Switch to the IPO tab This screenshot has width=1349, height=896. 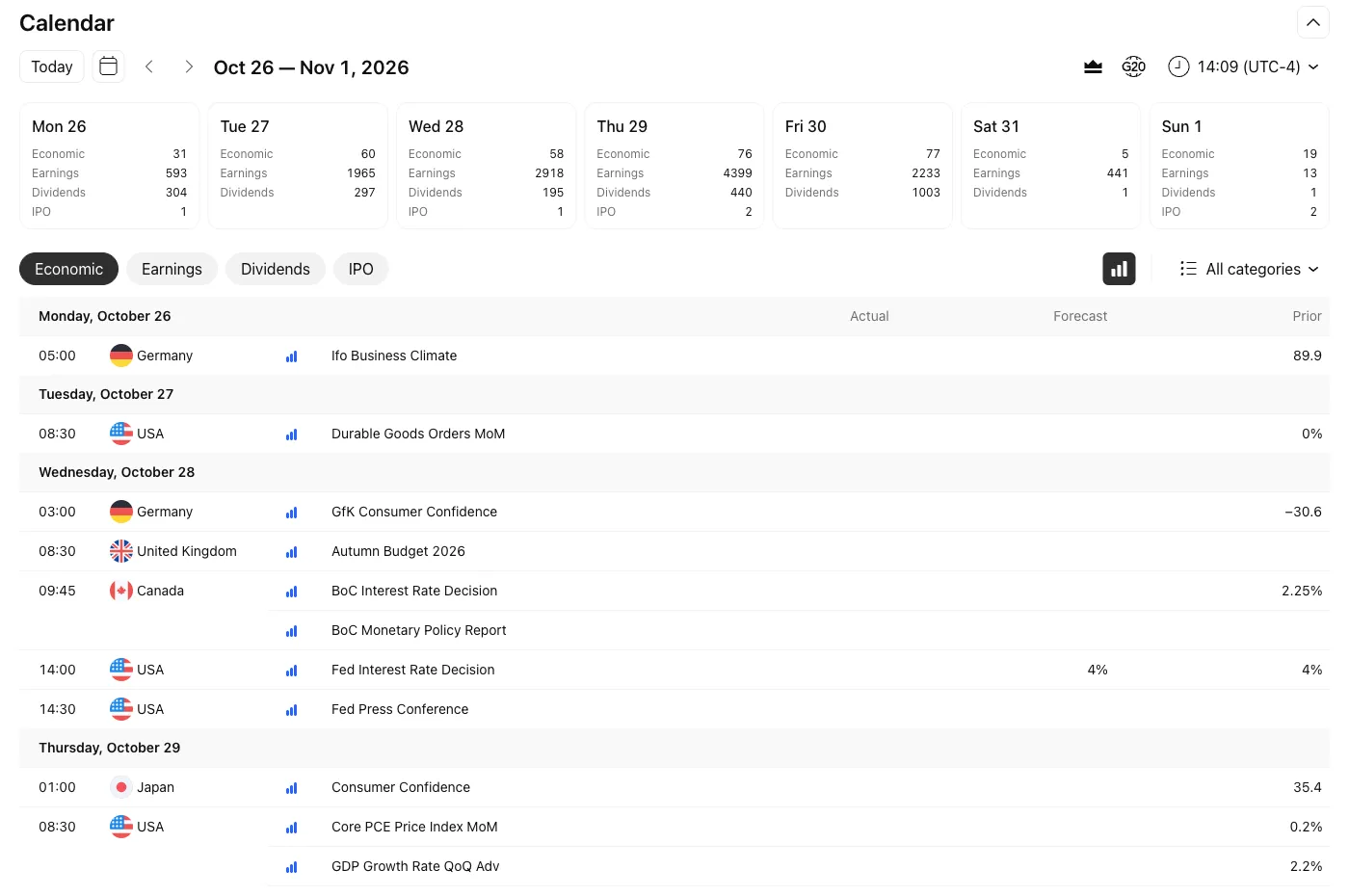click(x=361, y=269)
